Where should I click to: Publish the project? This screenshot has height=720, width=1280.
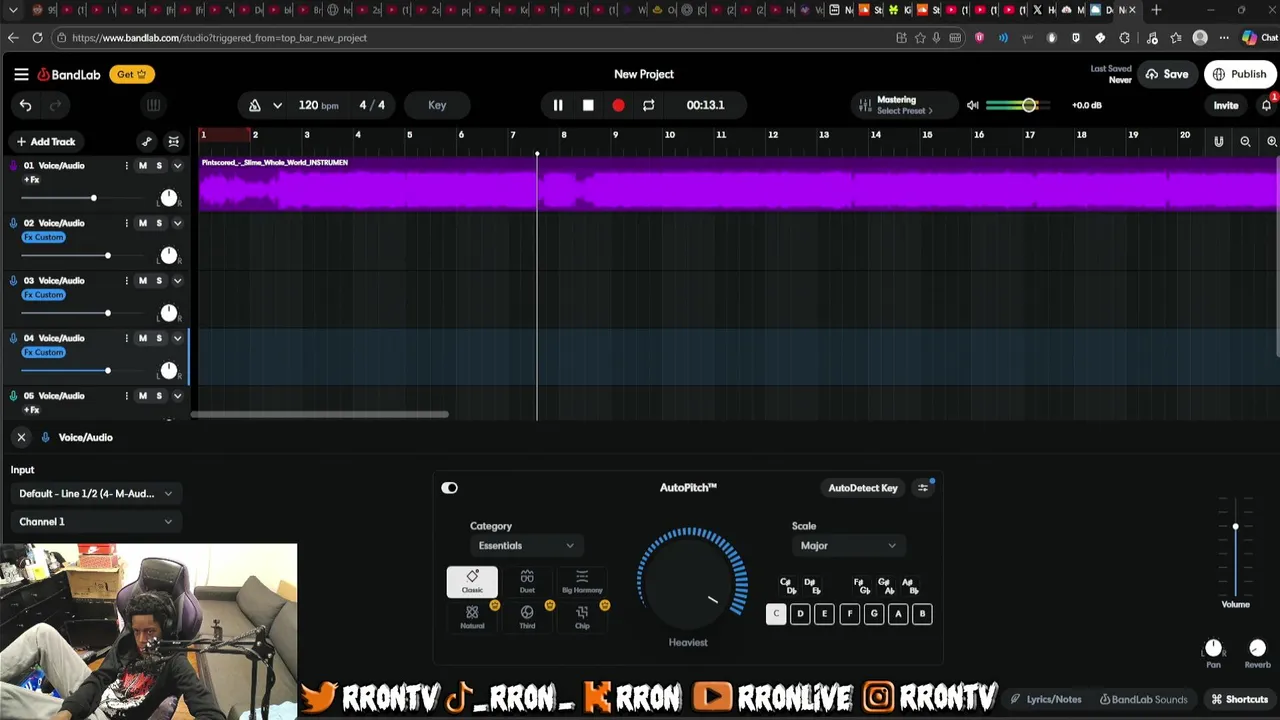1240,74
